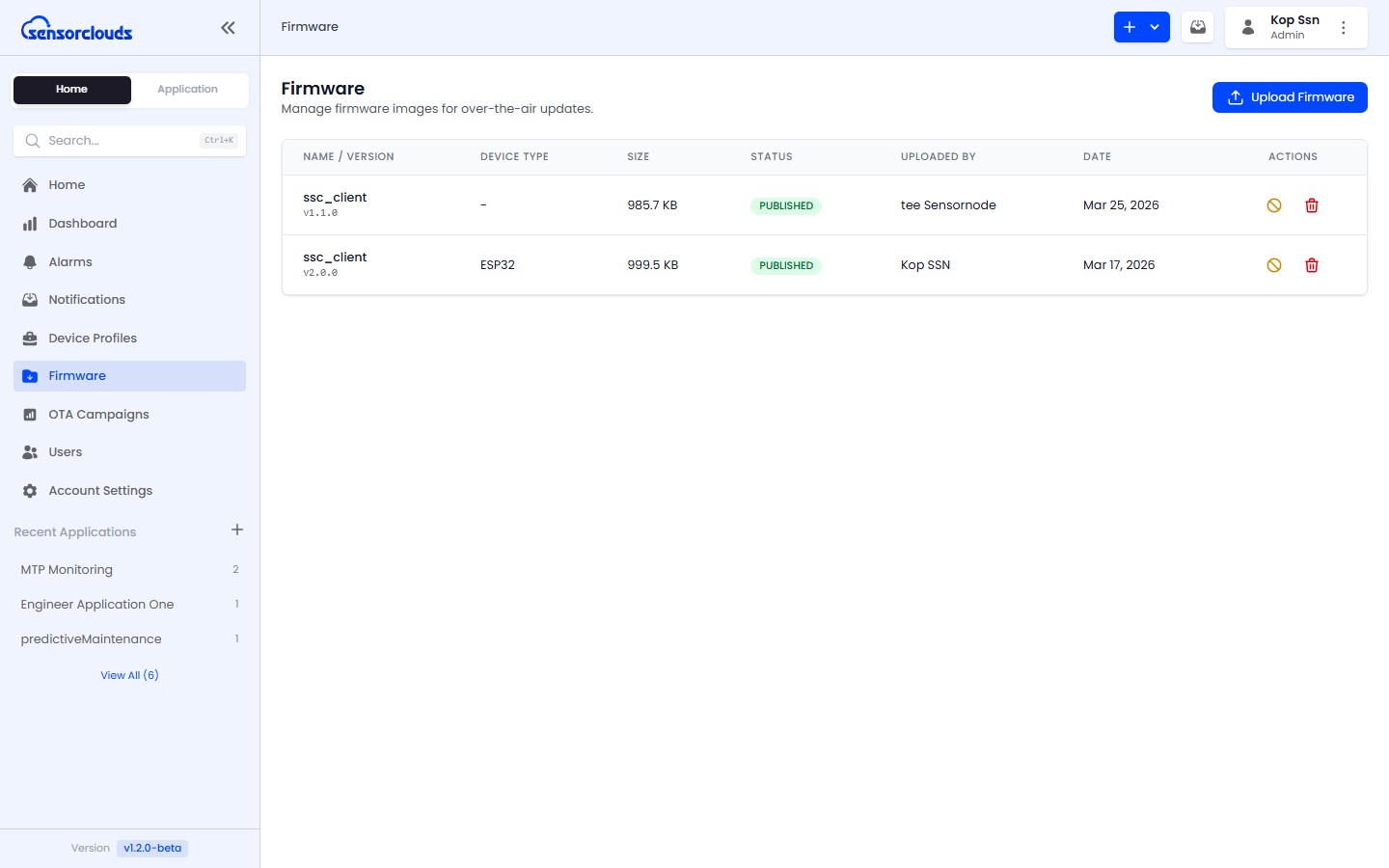Unpublish ssc_client v1.1.0 firmware
This screenshot has width=1389, height=868.
click(x=1273, y=205)
